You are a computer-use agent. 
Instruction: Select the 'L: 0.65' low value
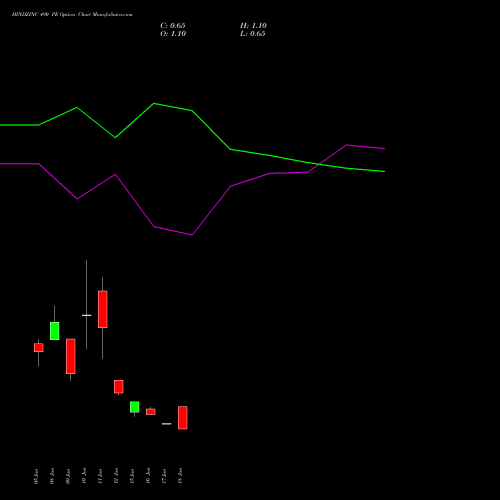253,34
